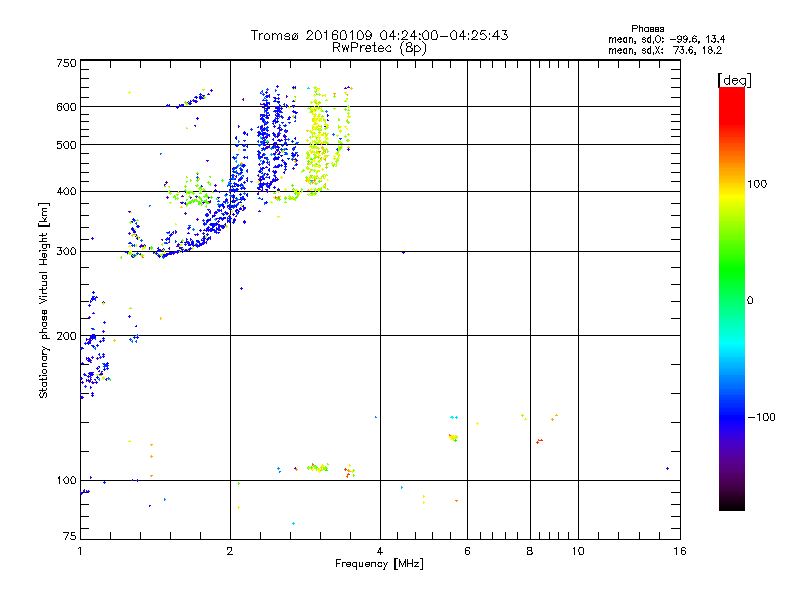Click the "Stationary phase Virtual Height [km]" label
The image size is (800, 600).
[44, 301]
